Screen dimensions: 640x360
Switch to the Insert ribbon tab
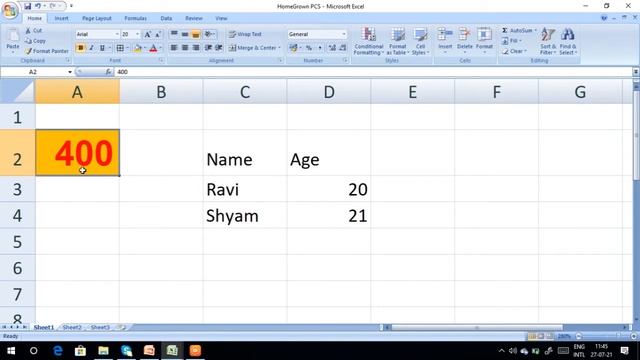point(62,18)
